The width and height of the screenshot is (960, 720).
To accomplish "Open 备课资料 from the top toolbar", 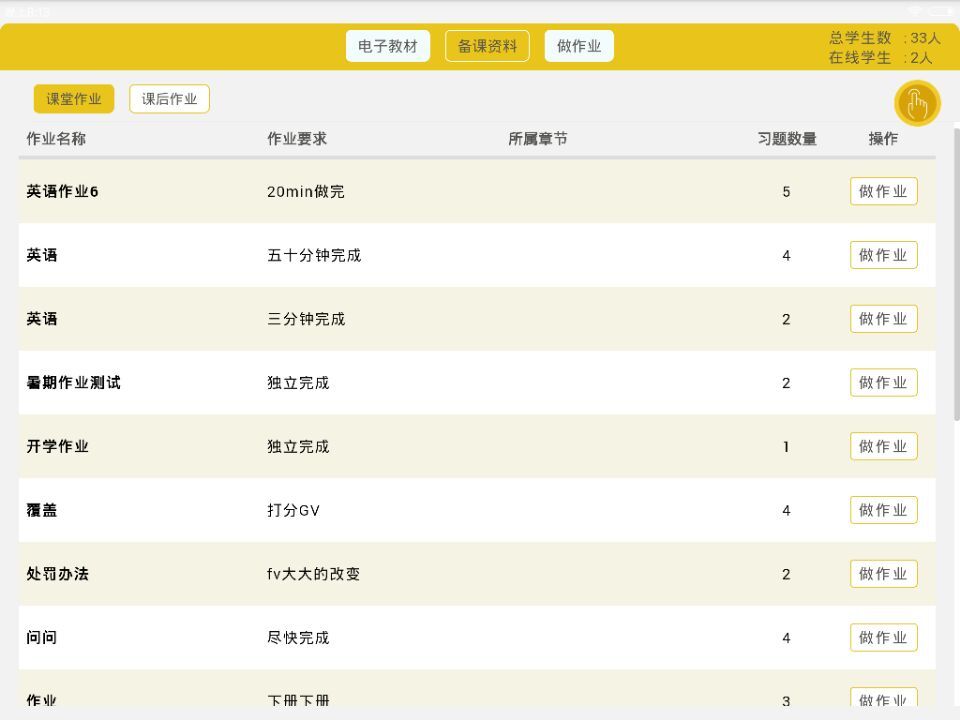I will click(487, 45).
